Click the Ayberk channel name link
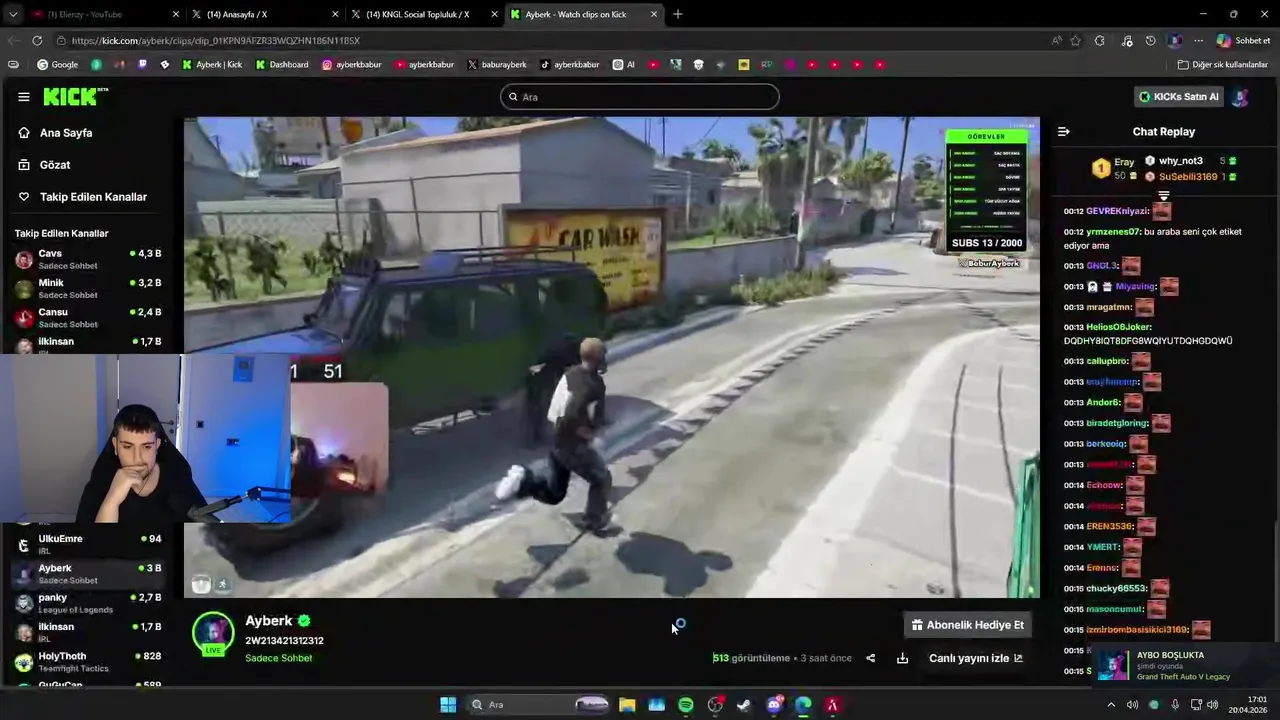 point(269,621)
